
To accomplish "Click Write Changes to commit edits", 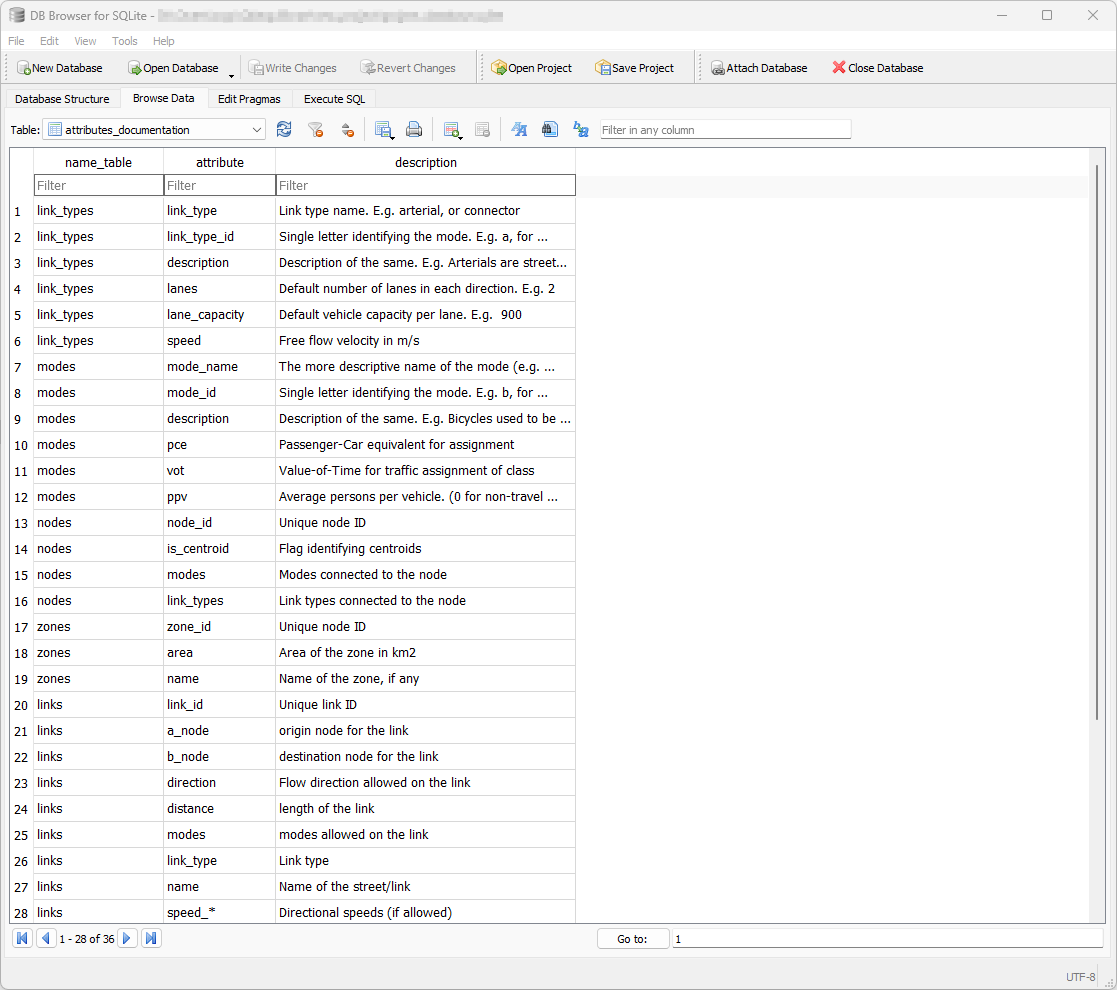I will [x=292, y=67].
